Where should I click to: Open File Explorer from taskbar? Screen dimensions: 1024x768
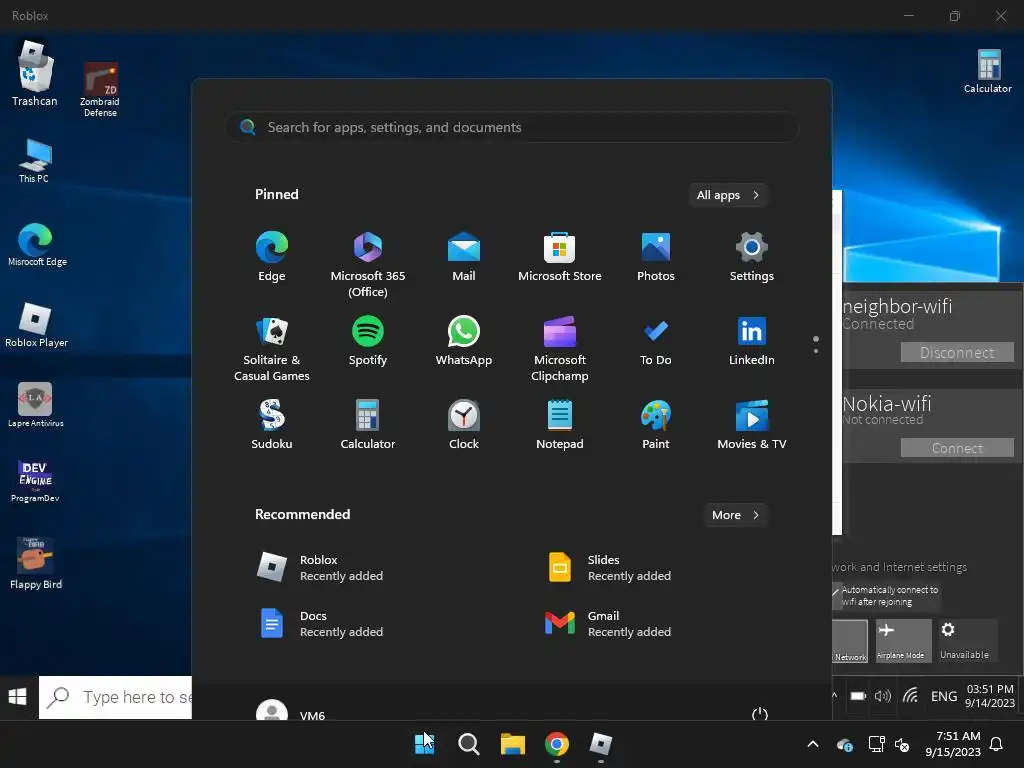pos(513,744)
